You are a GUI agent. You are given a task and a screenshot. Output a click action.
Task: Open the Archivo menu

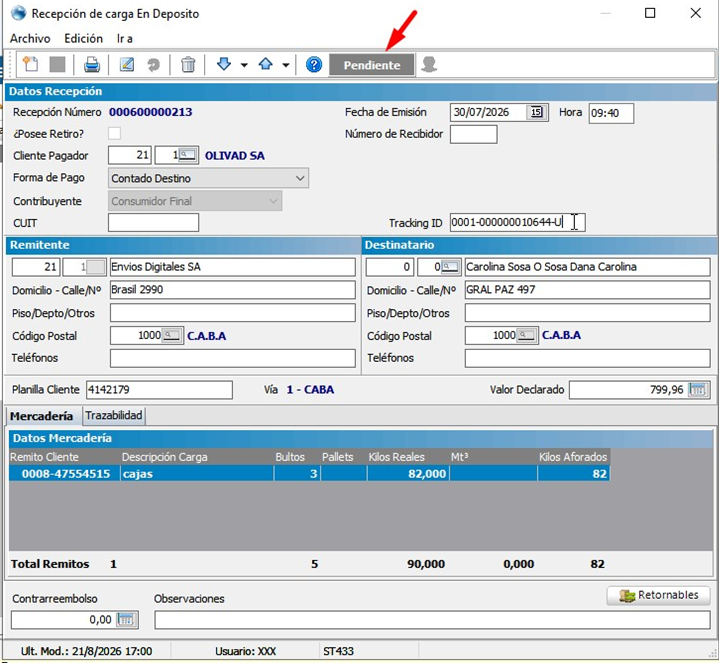point(30,39)
